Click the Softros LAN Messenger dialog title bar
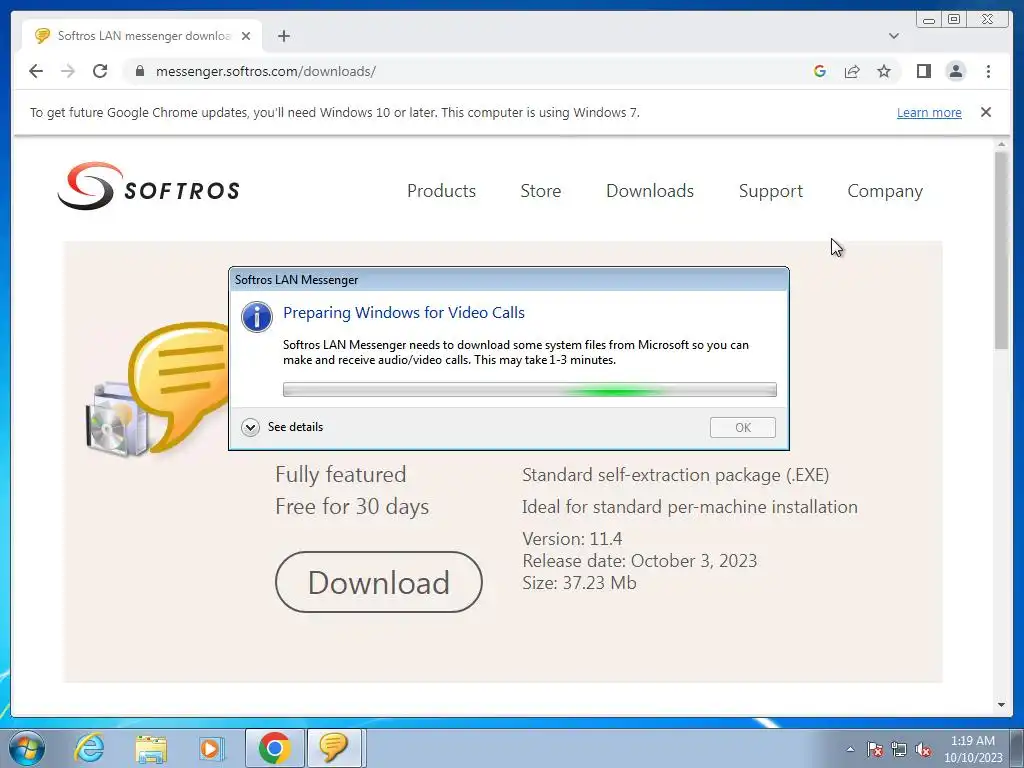This screenshot has height=768, width=1024. 509,280
